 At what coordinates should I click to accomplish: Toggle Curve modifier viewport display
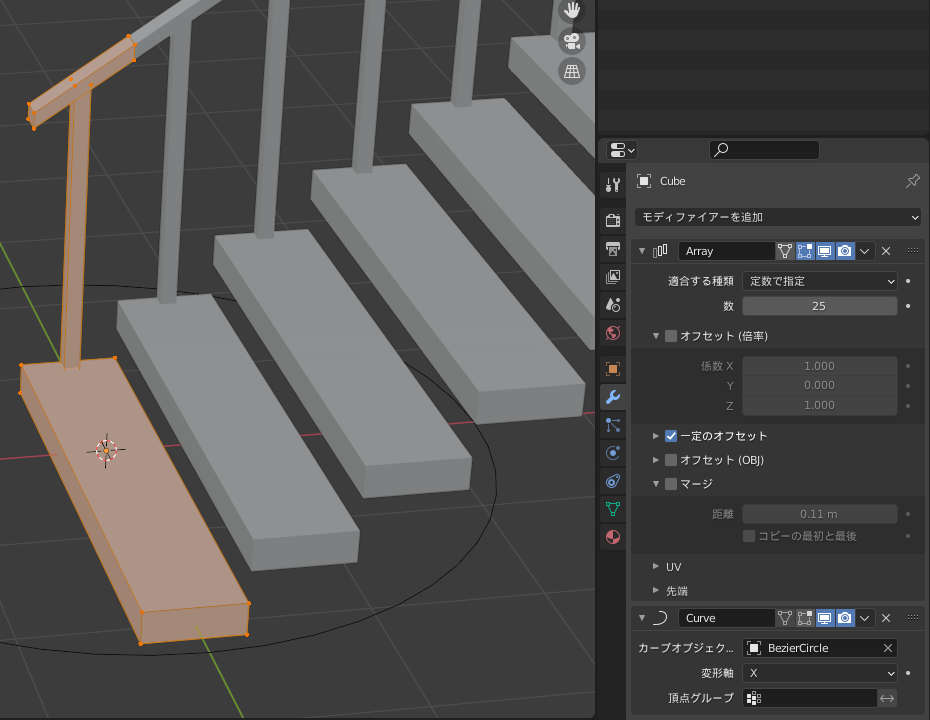[x=824, y=618]
